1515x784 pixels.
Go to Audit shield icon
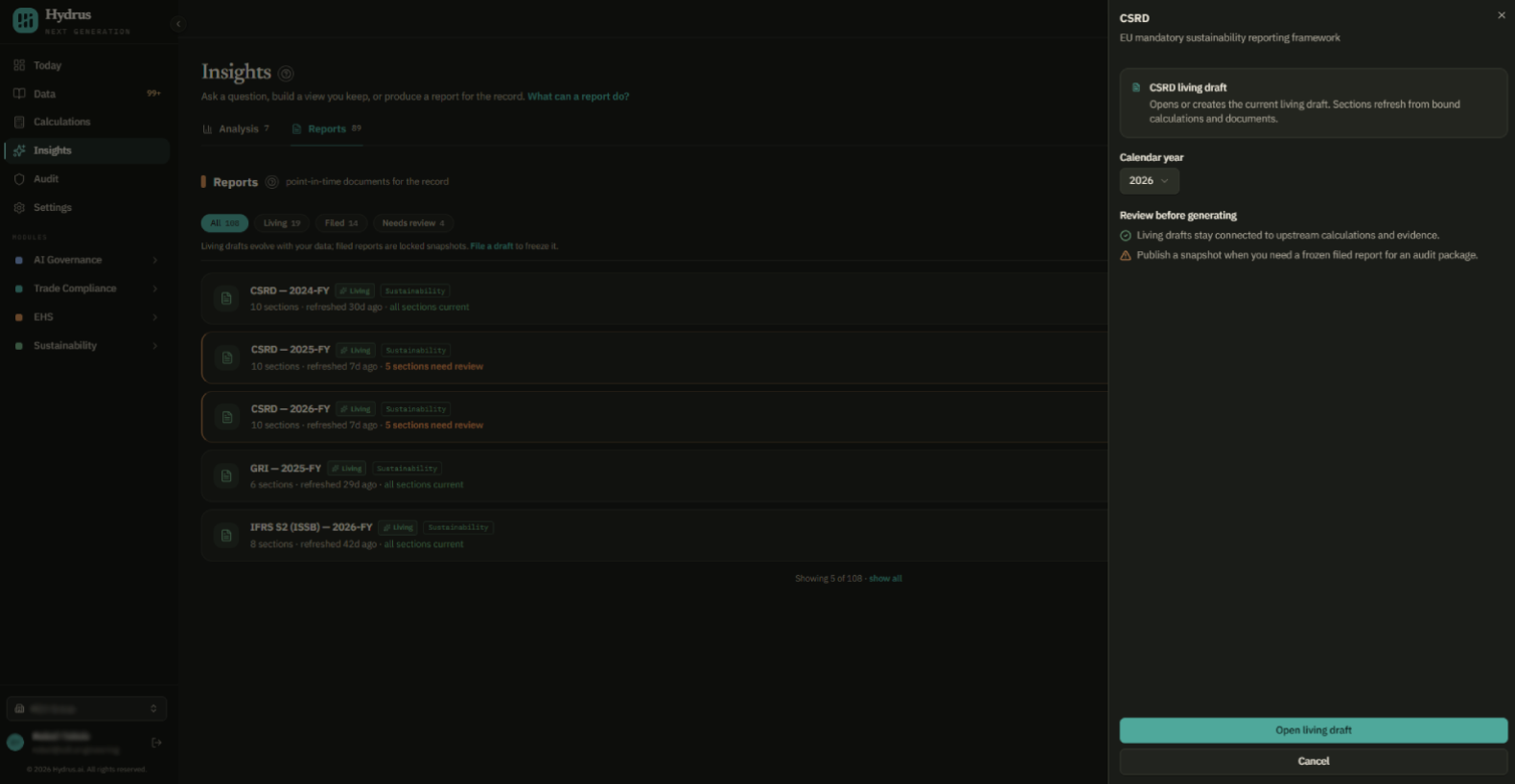(19, 179)
